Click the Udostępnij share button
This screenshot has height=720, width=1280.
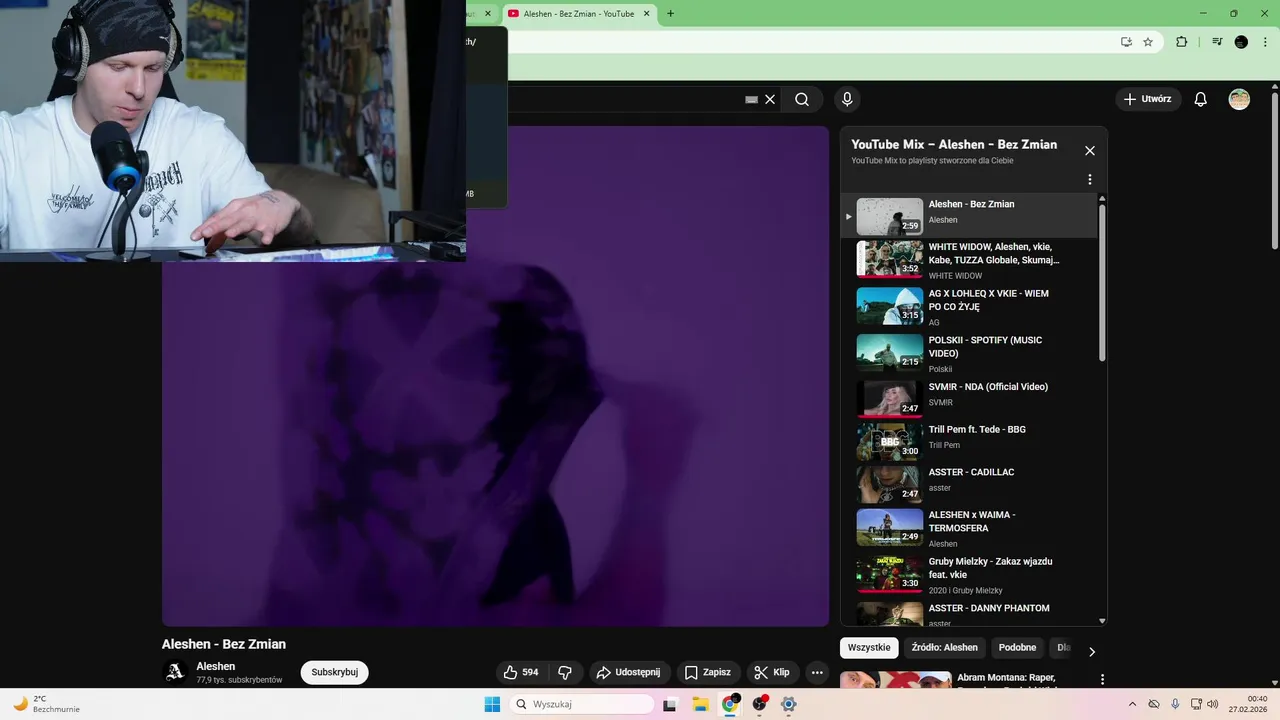tap(629, 672)
